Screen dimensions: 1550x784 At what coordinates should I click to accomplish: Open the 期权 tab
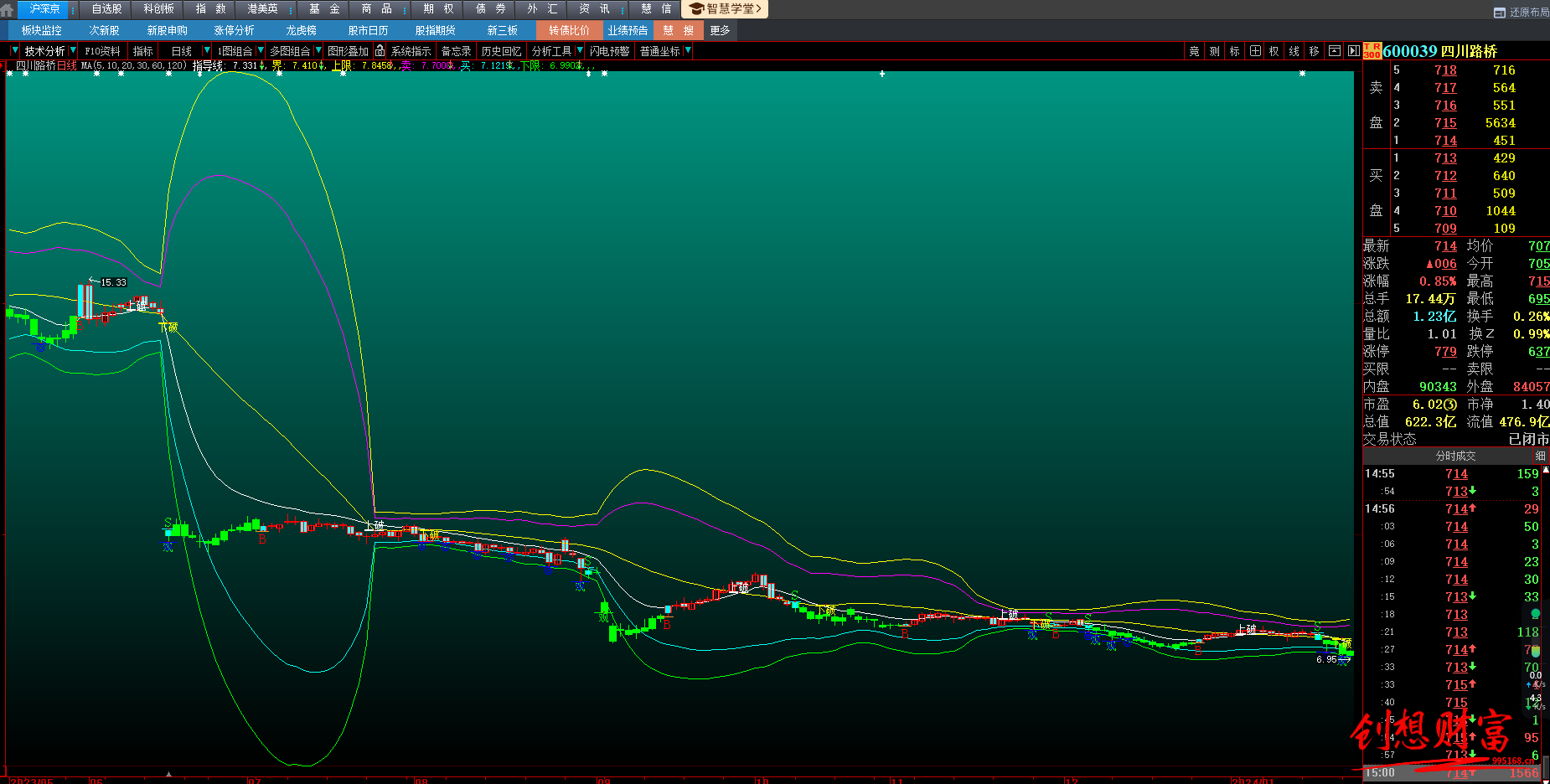click(438, 9)
